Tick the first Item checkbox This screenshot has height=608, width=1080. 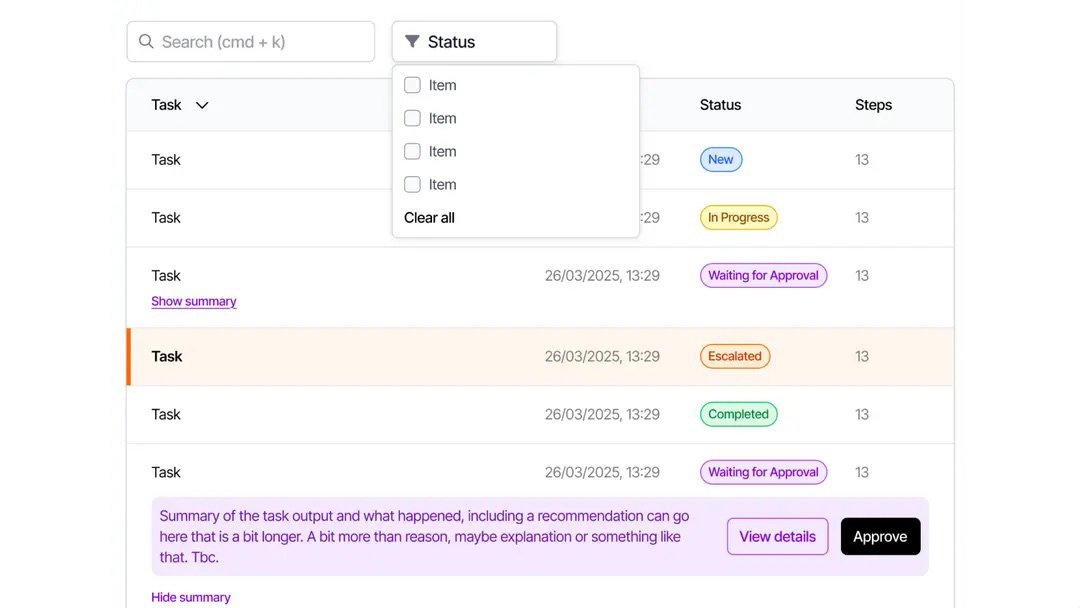pos(412,85)
